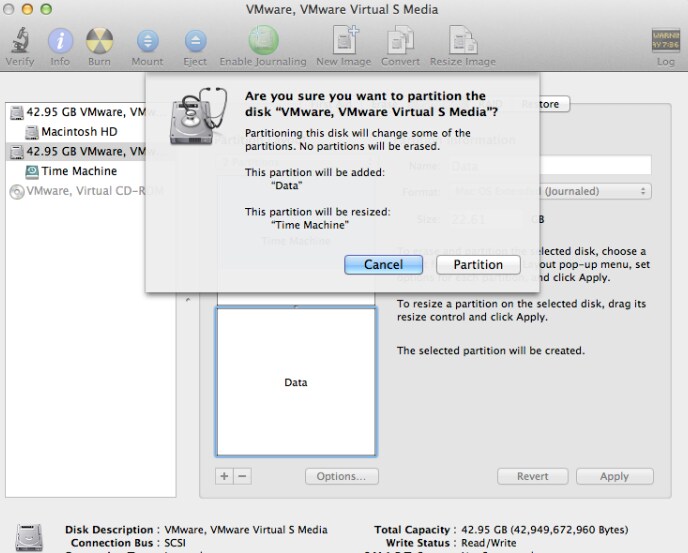Remove a partition with the minus button

click(x=243, y=476)
